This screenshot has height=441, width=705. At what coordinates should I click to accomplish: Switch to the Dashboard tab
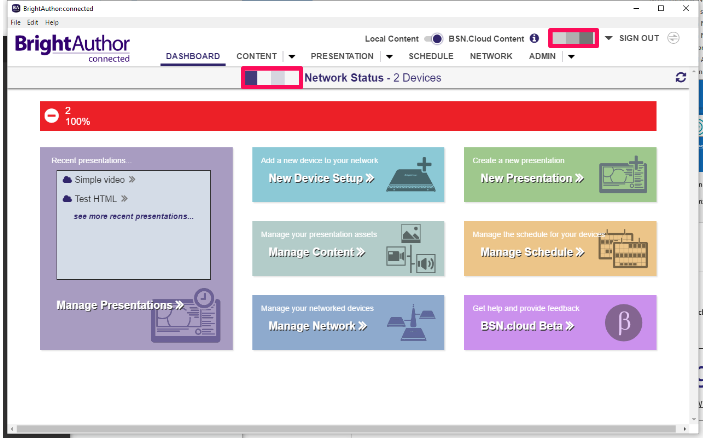click(193, 56)
